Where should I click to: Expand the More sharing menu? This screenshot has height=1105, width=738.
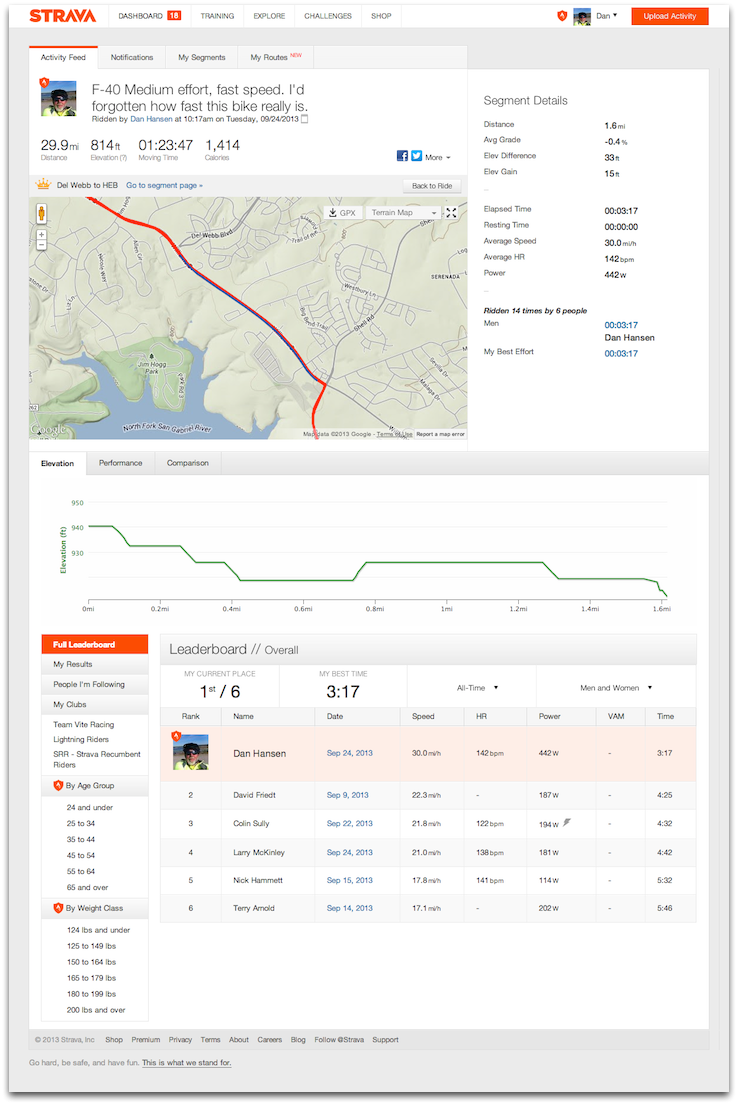(438, 157)
